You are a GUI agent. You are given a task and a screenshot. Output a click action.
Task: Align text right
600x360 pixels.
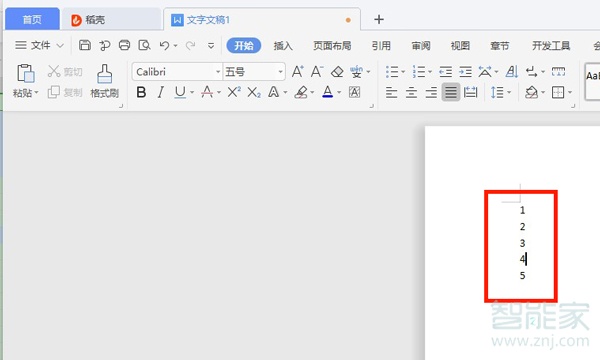(x=431, y=92)
